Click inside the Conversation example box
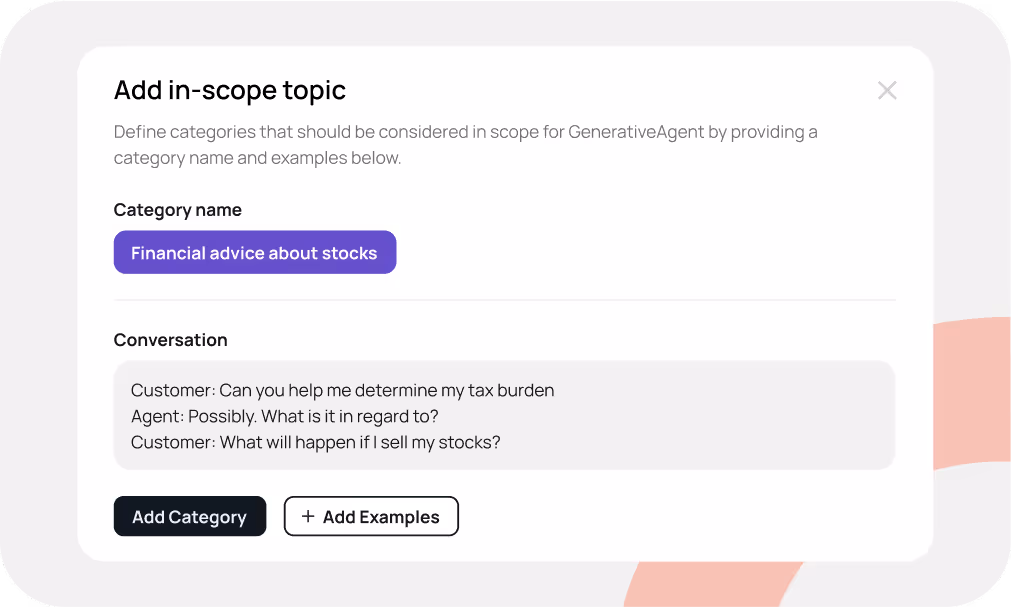The image size is (1011, 607). coord(504,415)
